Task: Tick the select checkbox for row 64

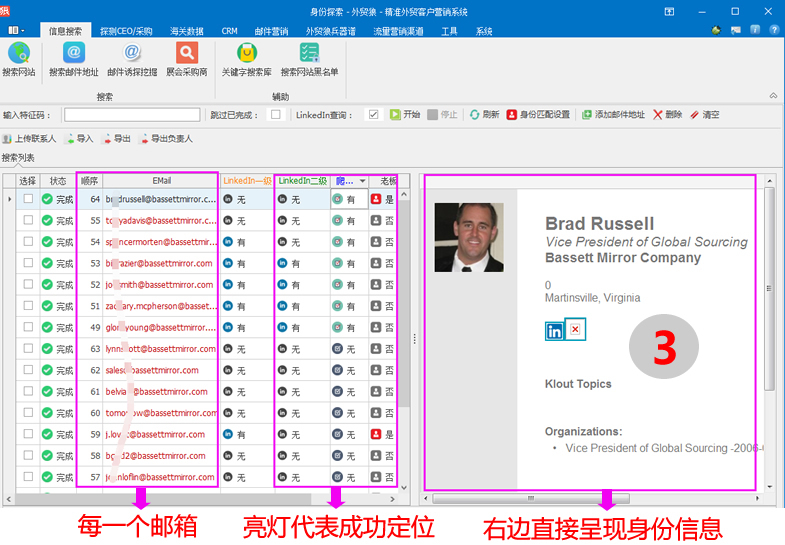Action: point(28,199)
